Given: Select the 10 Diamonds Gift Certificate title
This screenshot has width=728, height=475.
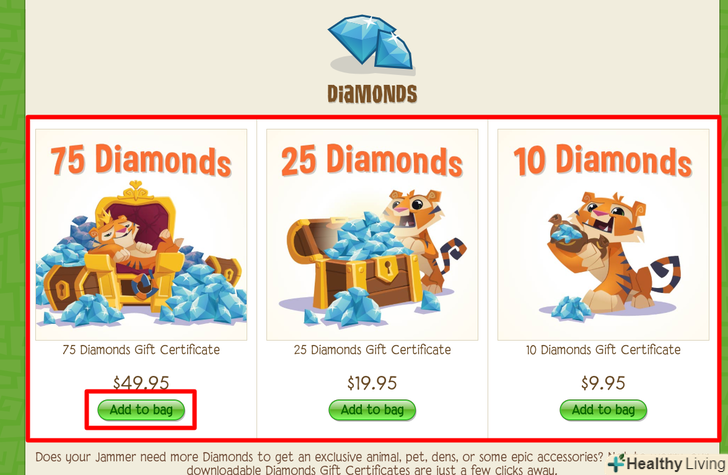Looking at the screenshot, I should coord(603,350).
